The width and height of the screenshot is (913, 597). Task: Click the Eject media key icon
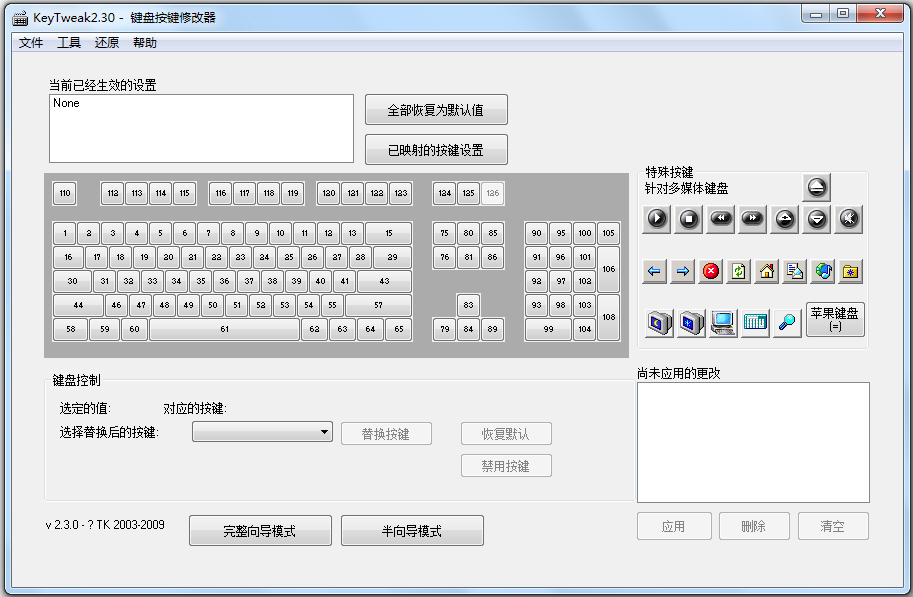(817, 189)
